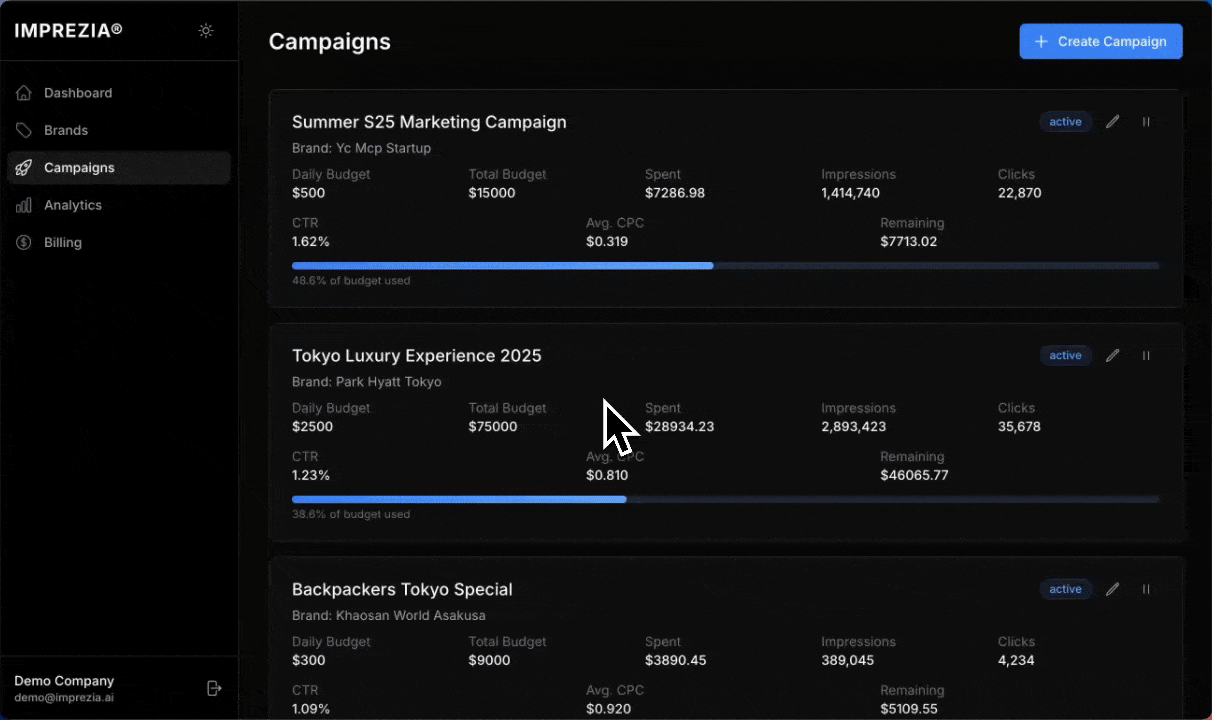
Task: Navigate to Billing in the sidebar
Action: coord(63,242)
